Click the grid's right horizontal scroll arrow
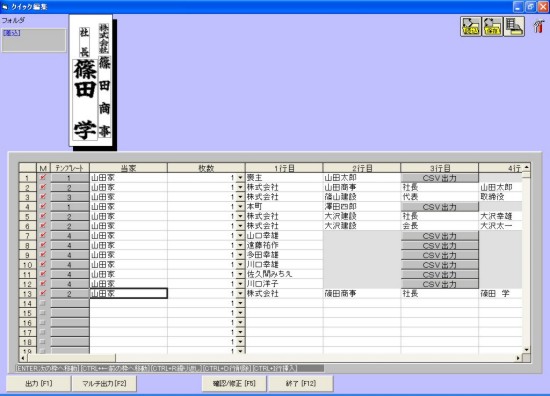 pyautogui.click(x=518, y=358)
